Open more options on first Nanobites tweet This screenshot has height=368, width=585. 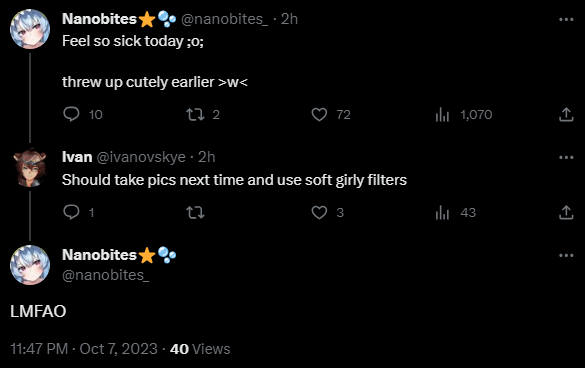(566, 19)
